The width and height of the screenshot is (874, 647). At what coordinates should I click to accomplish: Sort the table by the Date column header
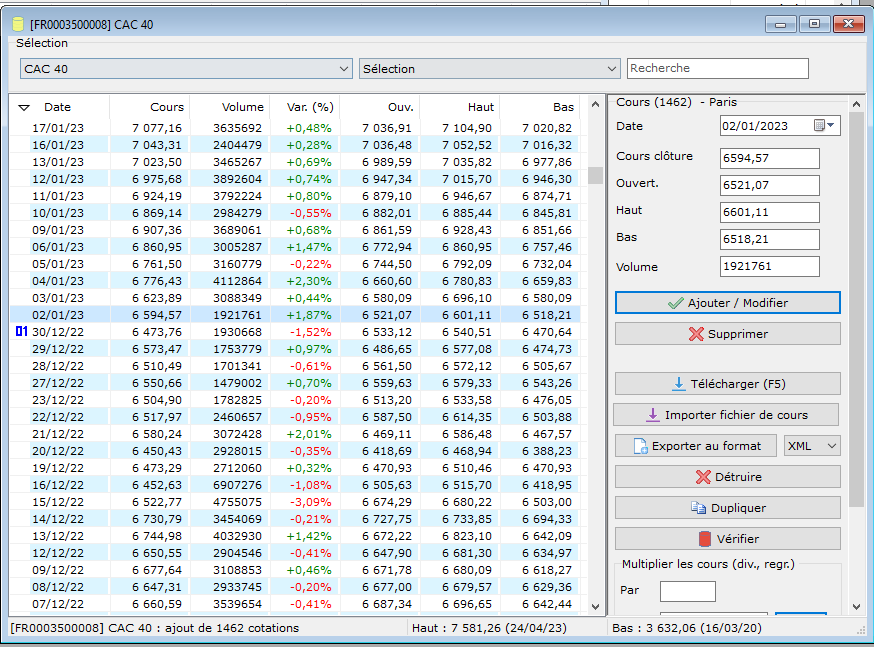57,107
